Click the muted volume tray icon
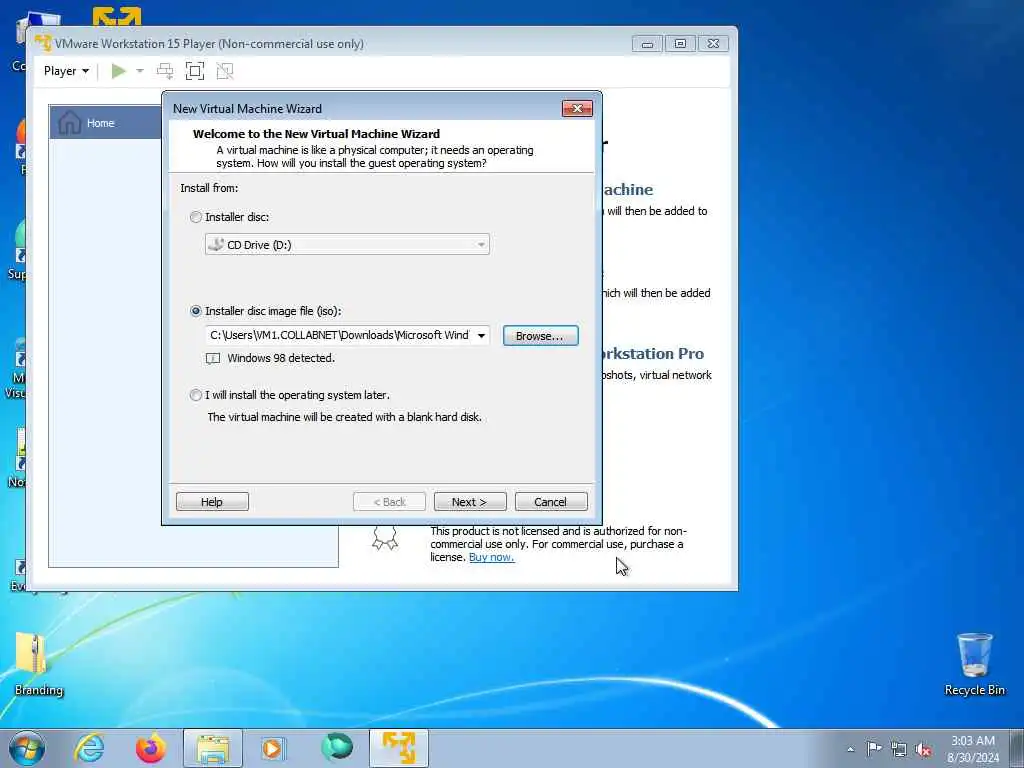Viewport: 1024px width, 768px height. [x=923, y=749]
